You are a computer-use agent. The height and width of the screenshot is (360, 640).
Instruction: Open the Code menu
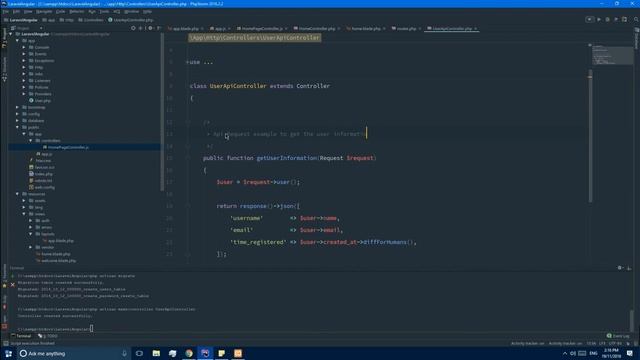click(x=60, y=11)
